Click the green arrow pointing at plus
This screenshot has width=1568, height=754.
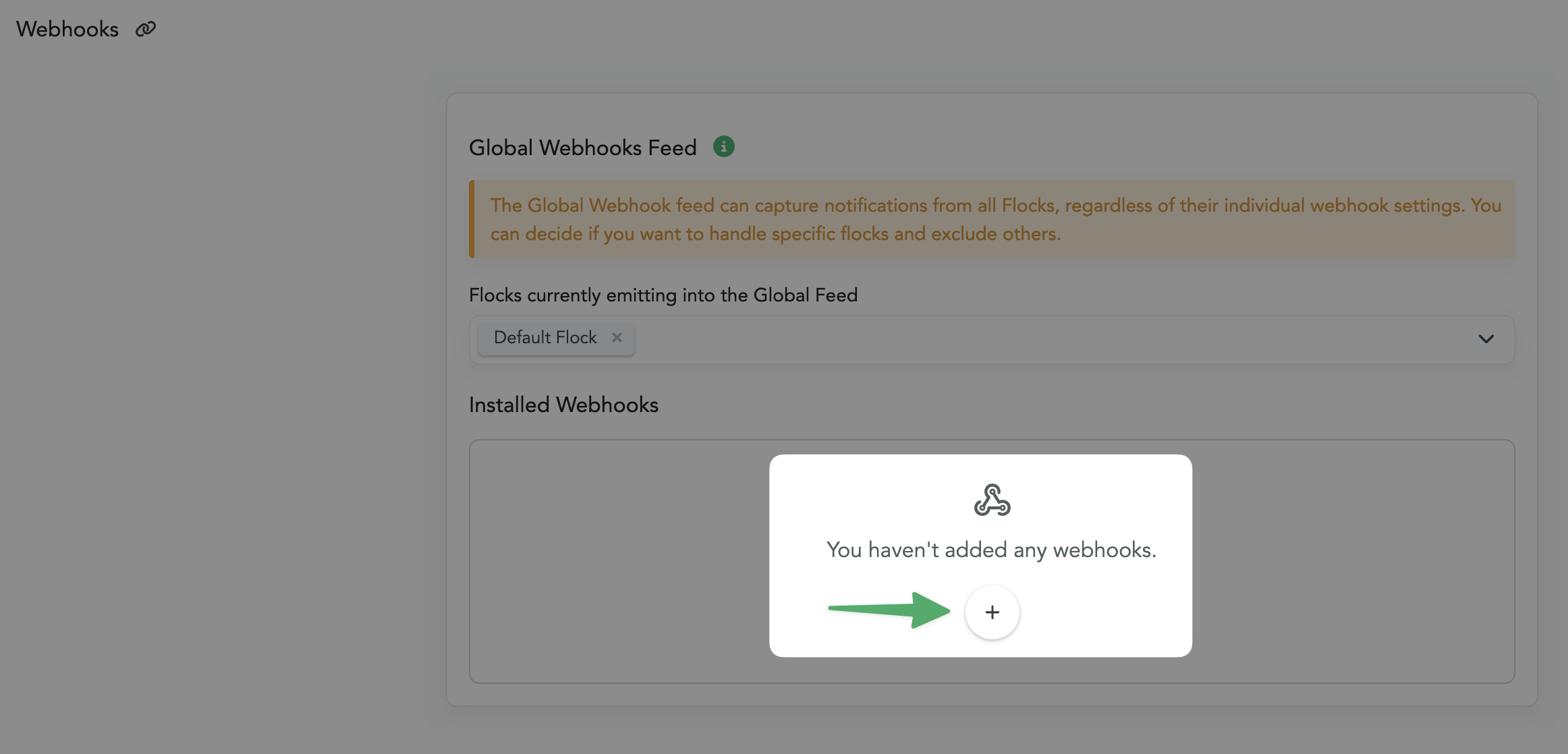889,610
